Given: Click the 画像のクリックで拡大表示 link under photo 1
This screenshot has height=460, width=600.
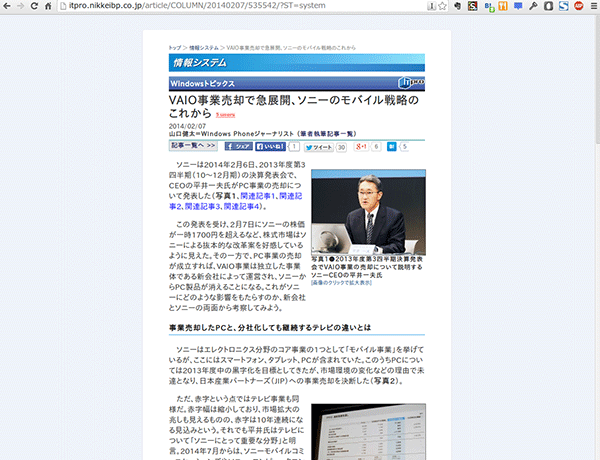Looking at the screenshot, I should (x=341, y=283).
